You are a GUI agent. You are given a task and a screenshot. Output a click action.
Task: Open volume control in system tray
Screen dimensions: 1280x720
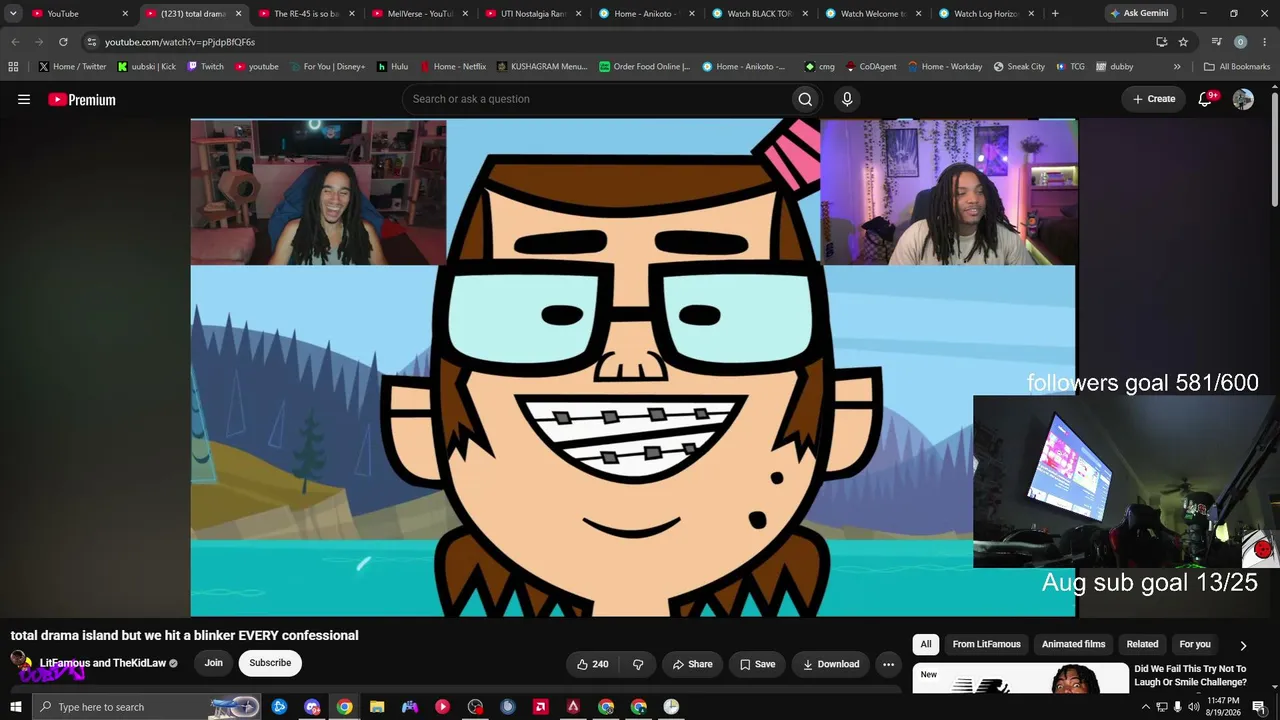coord(1193,707)
